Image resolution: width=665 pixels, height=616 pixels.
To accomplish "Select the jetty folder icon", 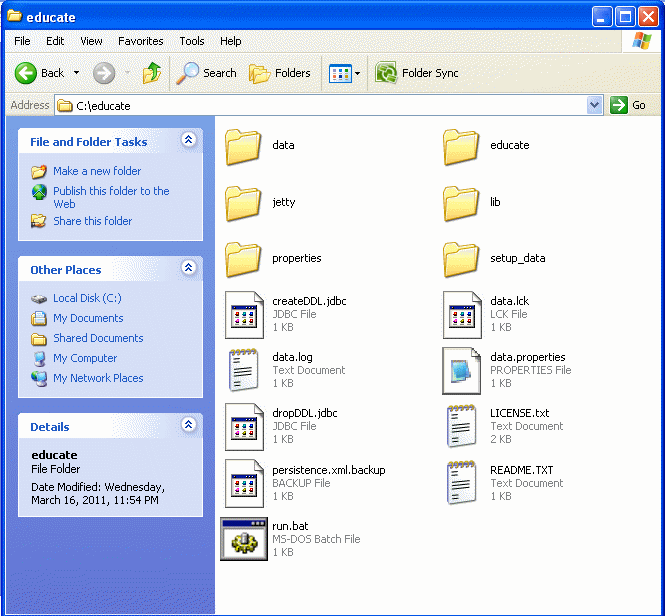I will point(243,202).
